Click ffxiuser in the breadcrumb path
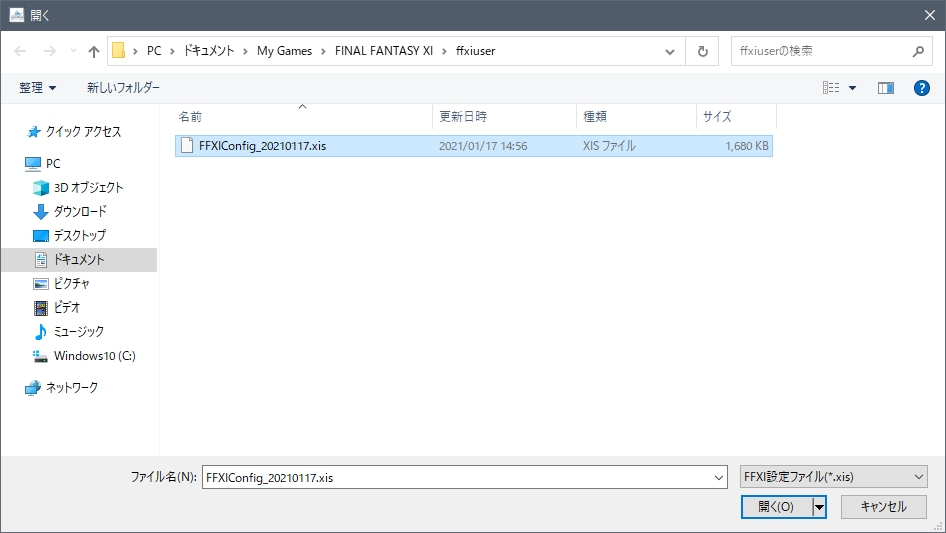Viewport: 946px width, 533px height. tap(475, 51)
